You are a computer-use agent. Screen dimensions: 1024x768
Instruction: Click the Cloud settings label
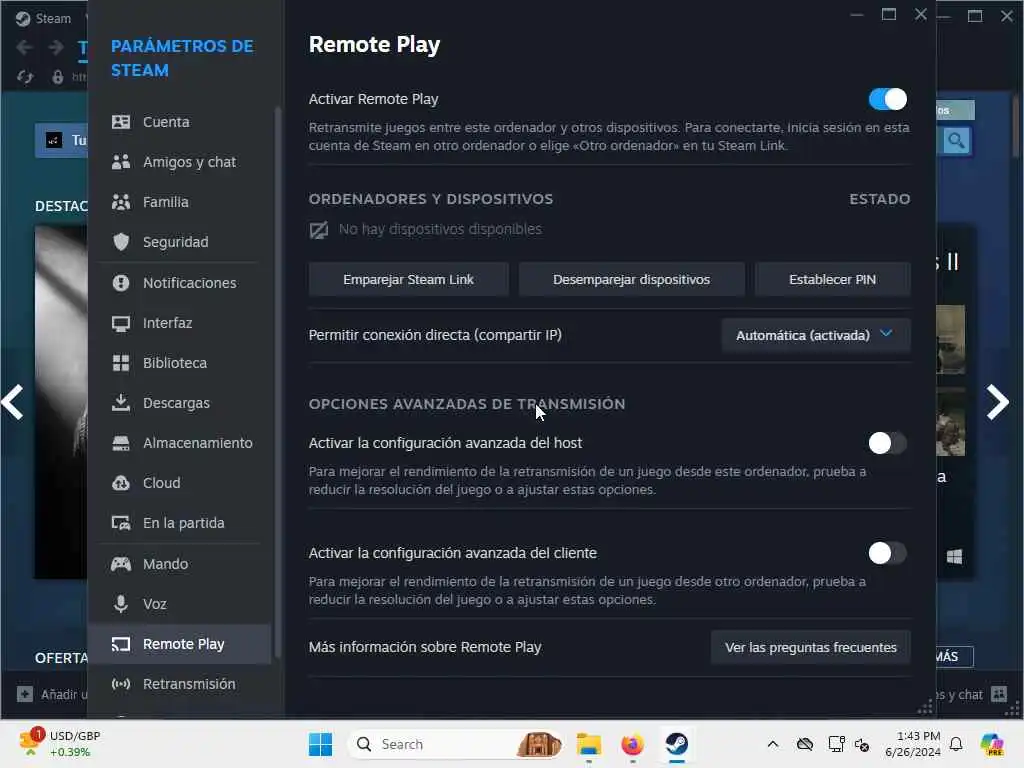(162, 483)
